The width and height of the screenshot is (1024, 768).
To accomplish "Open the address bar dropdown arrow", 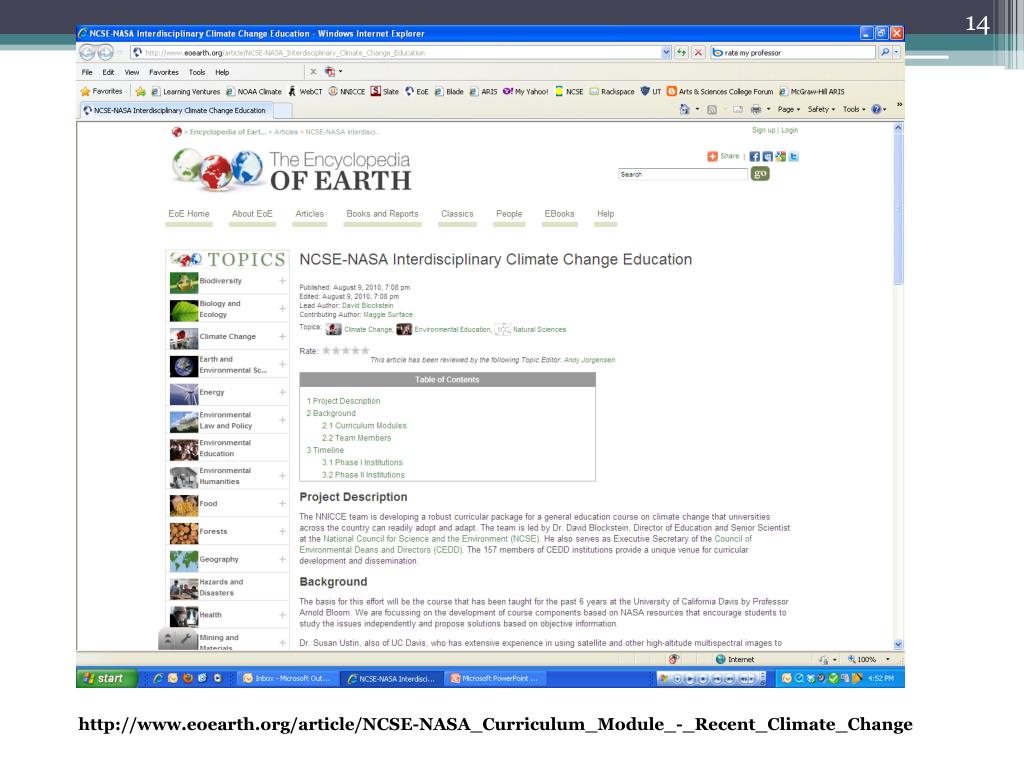I will click(x=666, y=52).
